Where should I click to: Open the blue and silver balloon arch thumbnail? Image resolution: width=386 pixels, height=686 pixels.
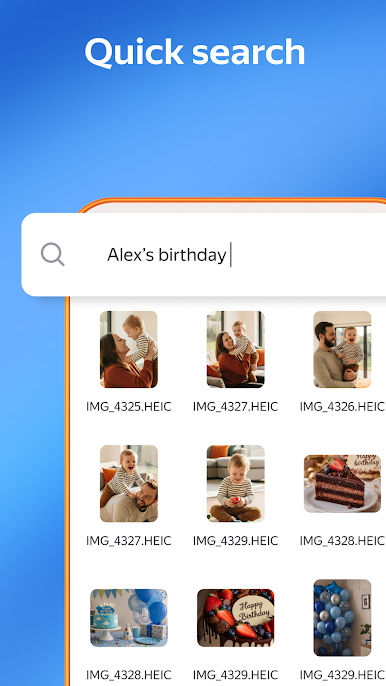pos(342,618)
